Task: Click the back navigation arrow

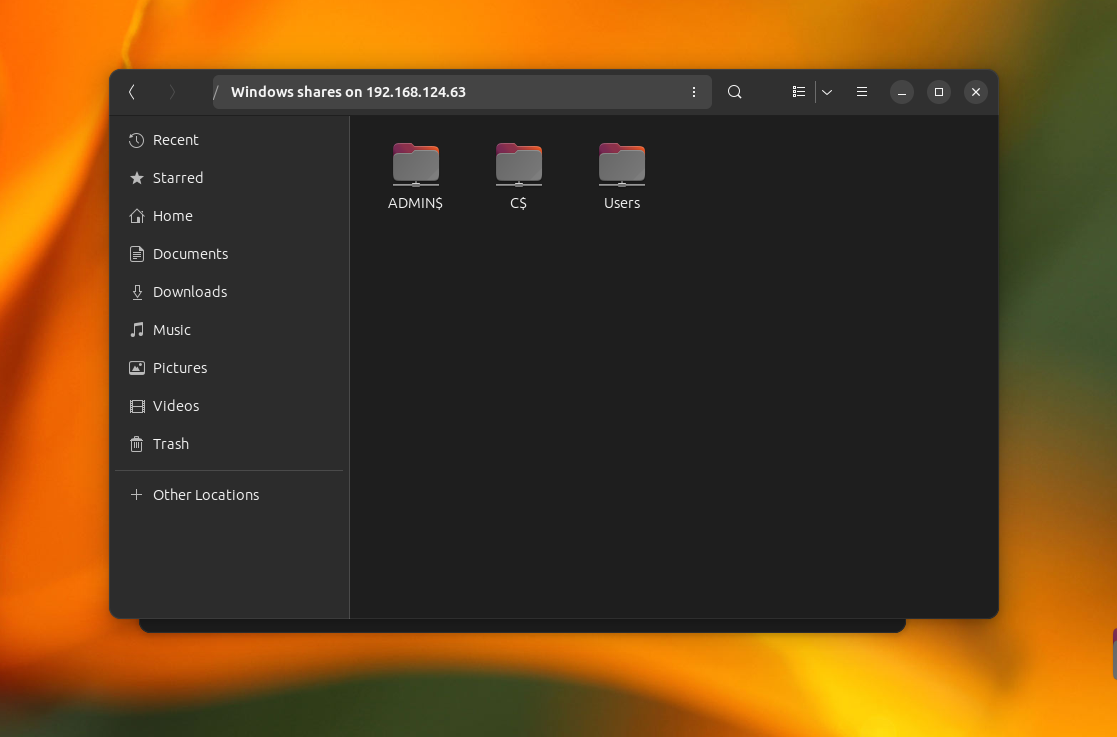Action: (131, 92)
